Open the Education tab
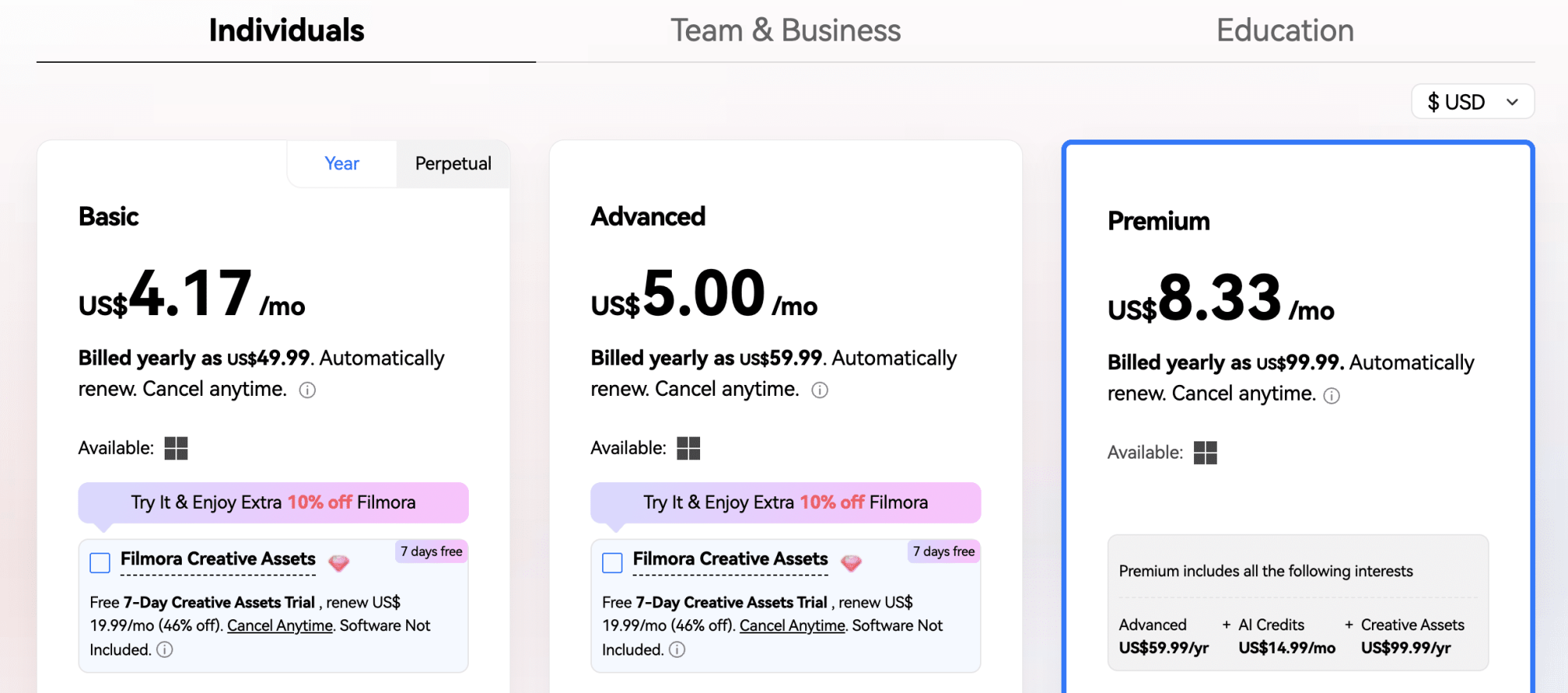The width and height of the screenshot is (1568, 693). 1285,31
